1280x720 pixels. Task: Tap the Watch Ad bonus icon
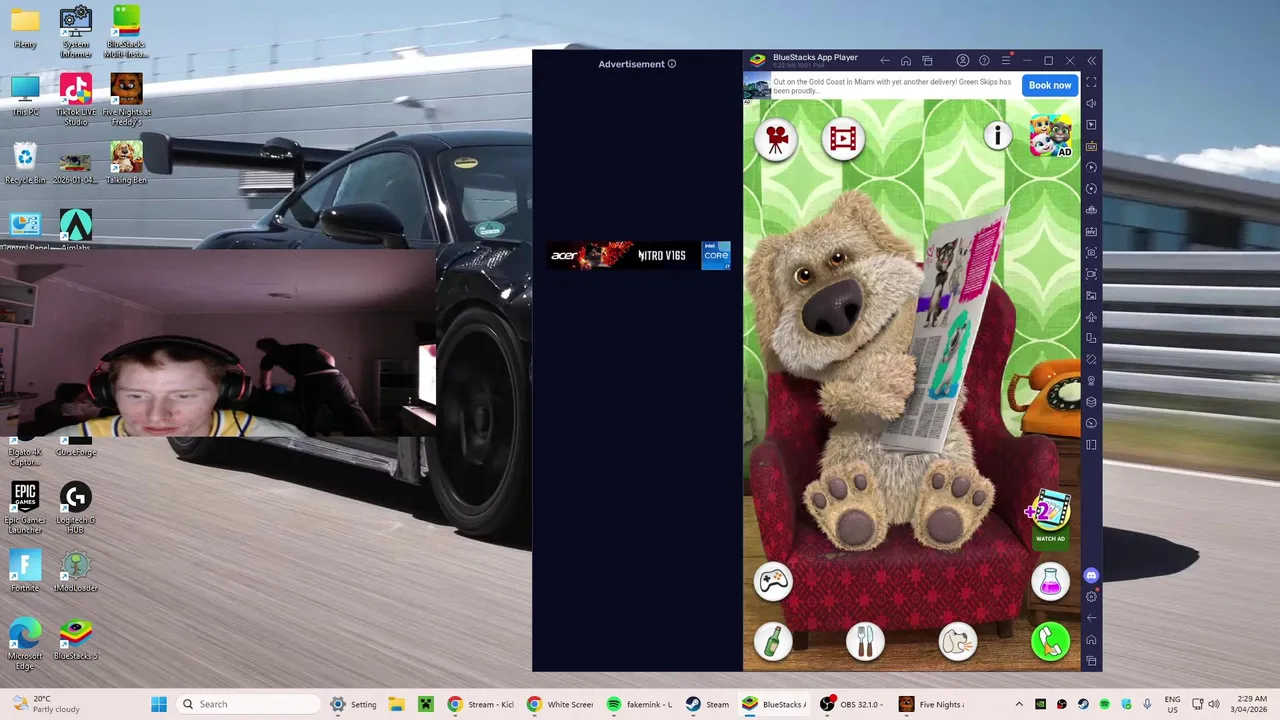(1049, 517)
